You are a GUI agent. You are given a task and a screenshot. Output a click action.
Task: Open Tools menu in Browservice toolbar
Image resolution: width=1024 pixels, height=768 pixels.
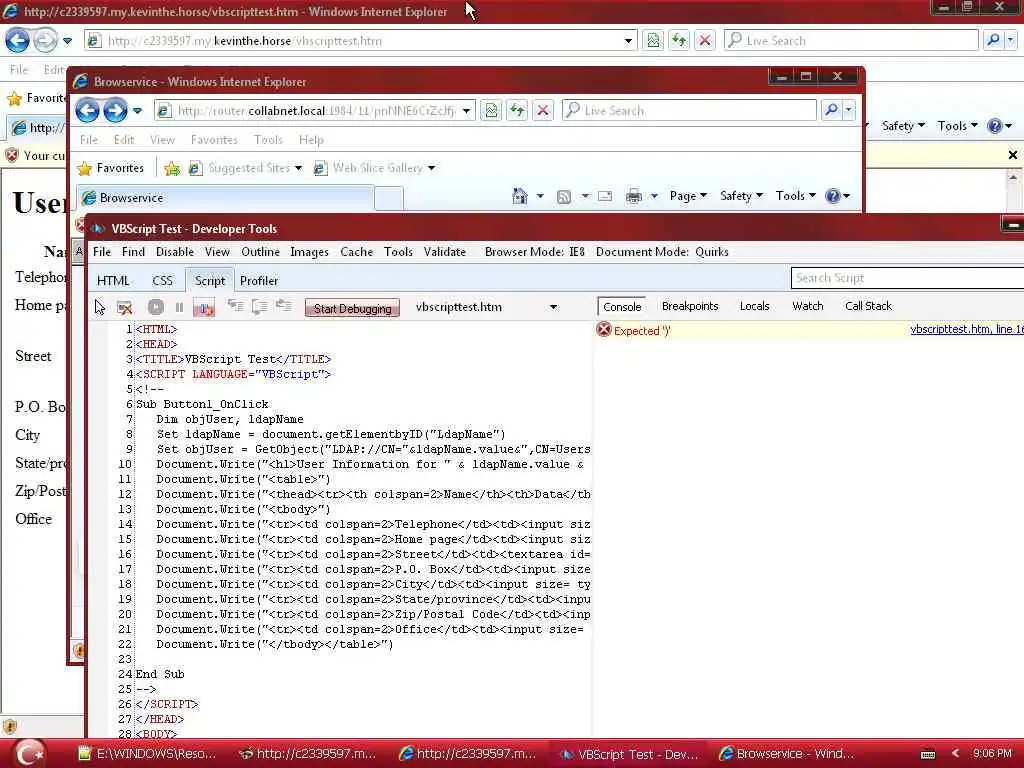coord(795,196)
